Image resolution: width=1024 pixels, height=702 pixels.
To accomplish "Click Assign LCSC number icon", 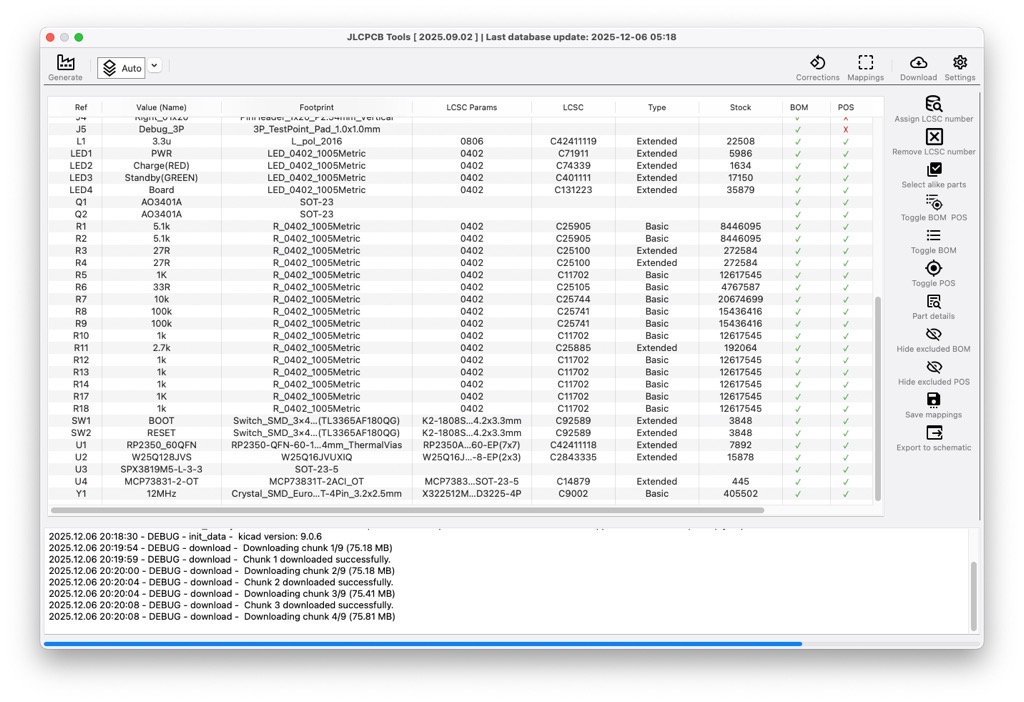I will pos(933,105).
